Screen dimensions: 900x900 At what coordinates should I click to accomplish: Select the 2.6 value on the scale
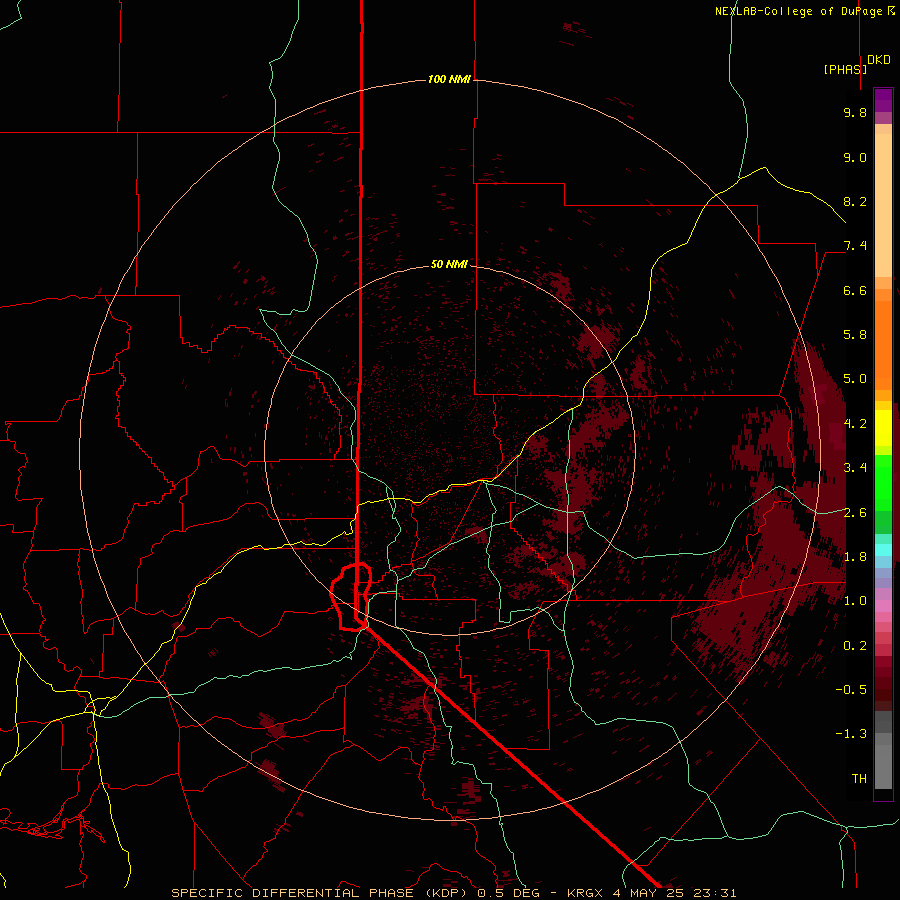coord(855,513)
